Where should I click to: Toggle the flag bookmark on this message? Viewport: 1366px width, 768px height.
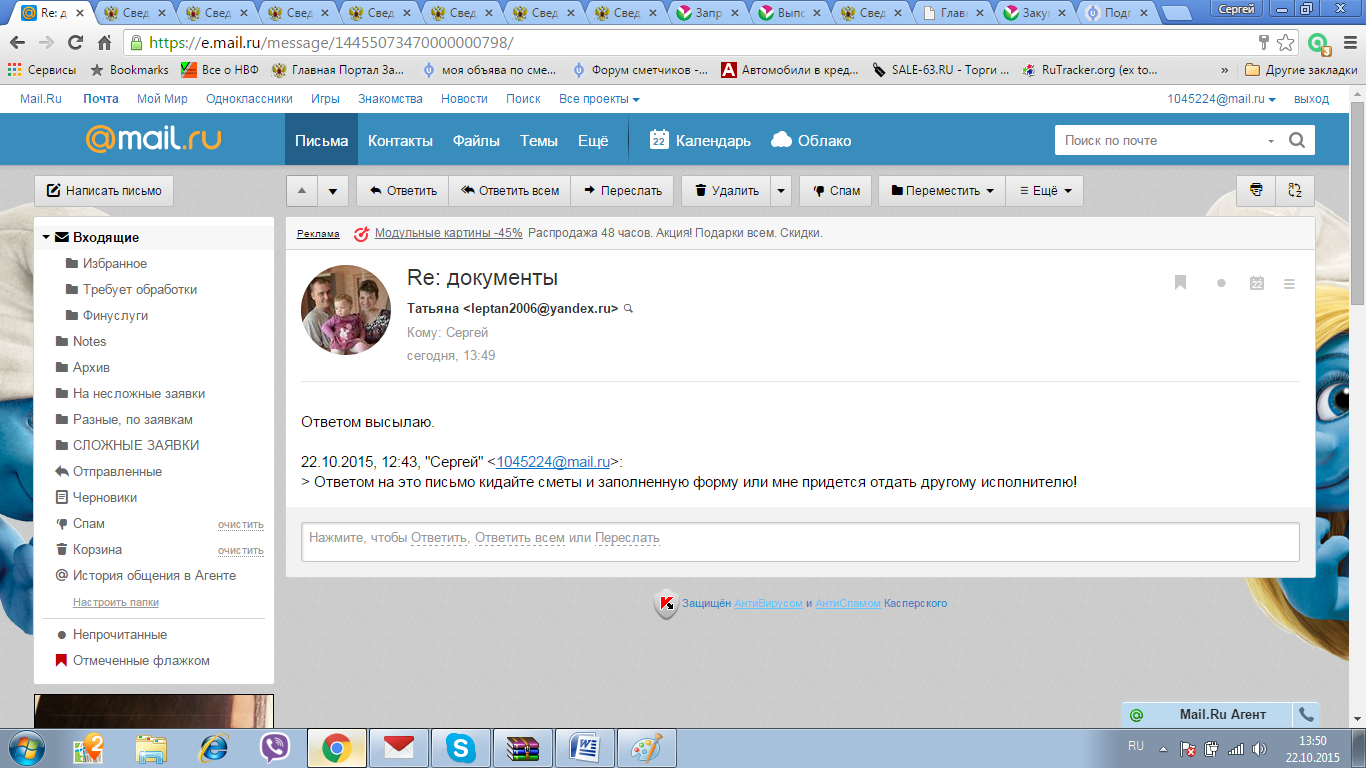click(x=1180, y=284)
